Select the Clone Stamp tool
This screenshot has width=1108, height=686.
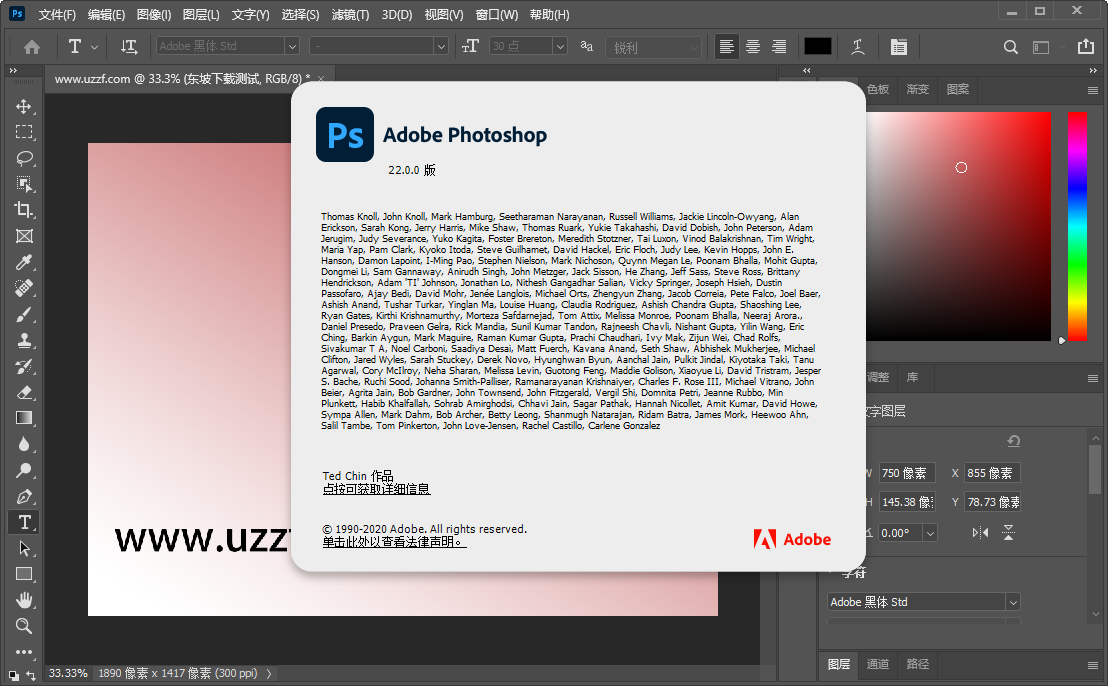coord(24,341)
